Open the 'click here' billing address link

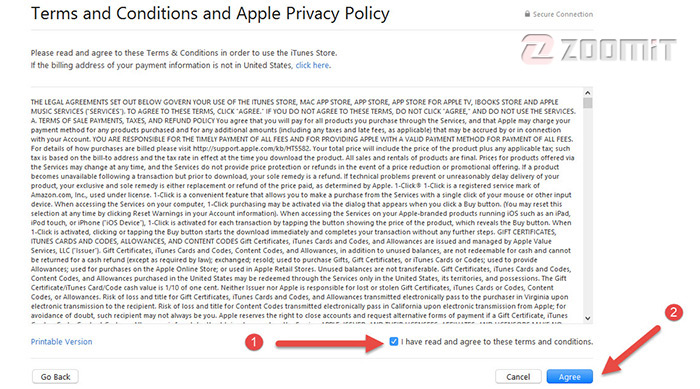click(312, 65)
